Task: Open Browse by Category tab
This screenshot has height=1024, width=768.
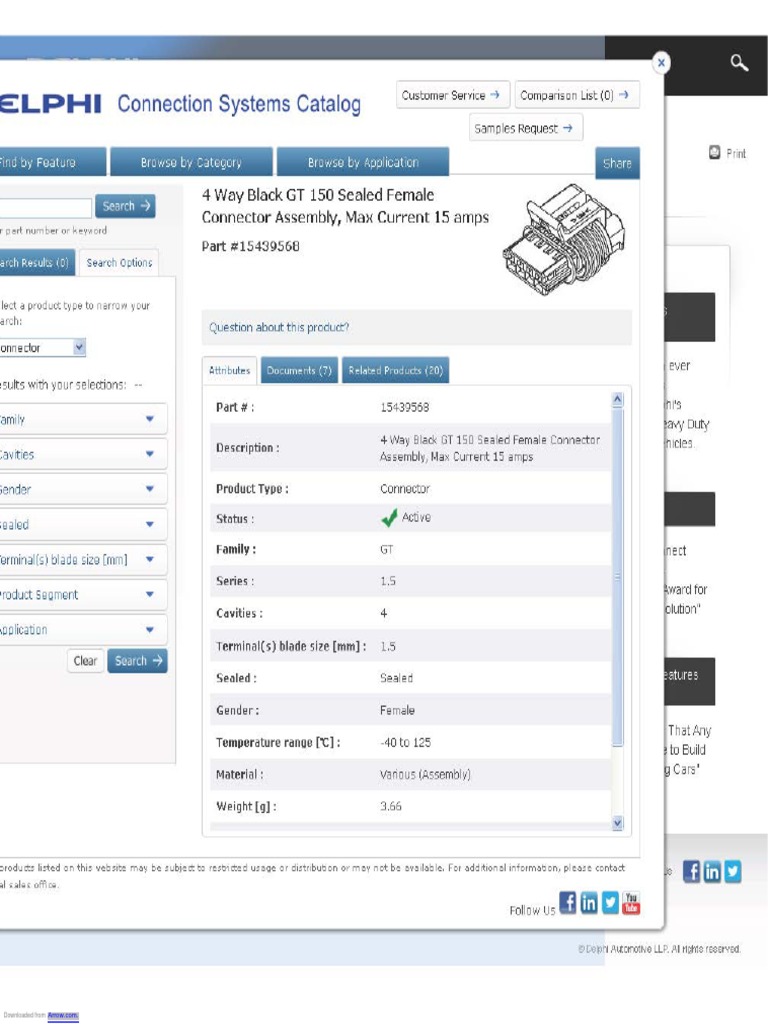Action: (191, 163)
